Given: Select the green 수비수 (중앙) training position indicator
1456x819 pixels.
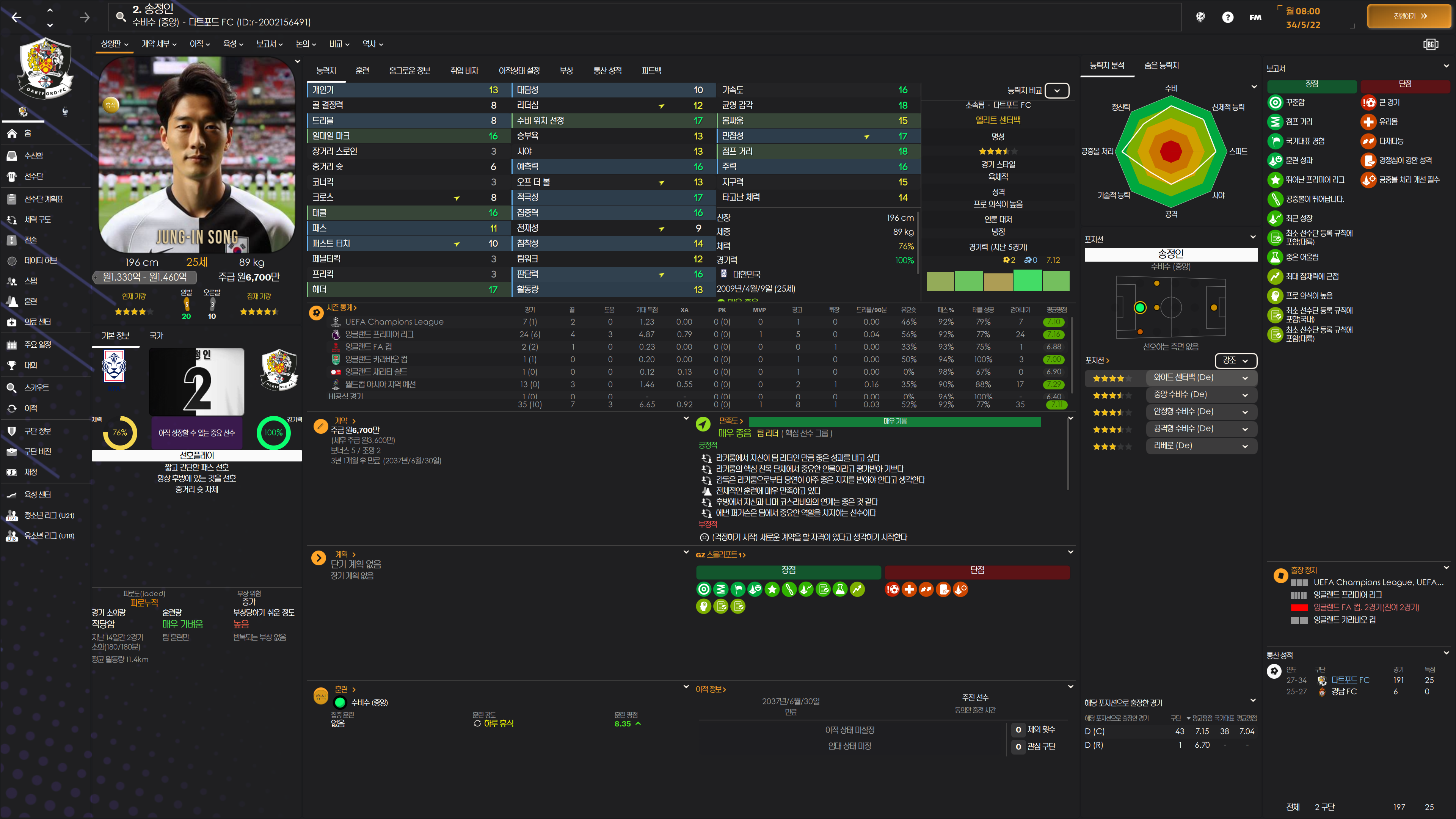Looking at the screenshot, I should click(x=340, y=703).
